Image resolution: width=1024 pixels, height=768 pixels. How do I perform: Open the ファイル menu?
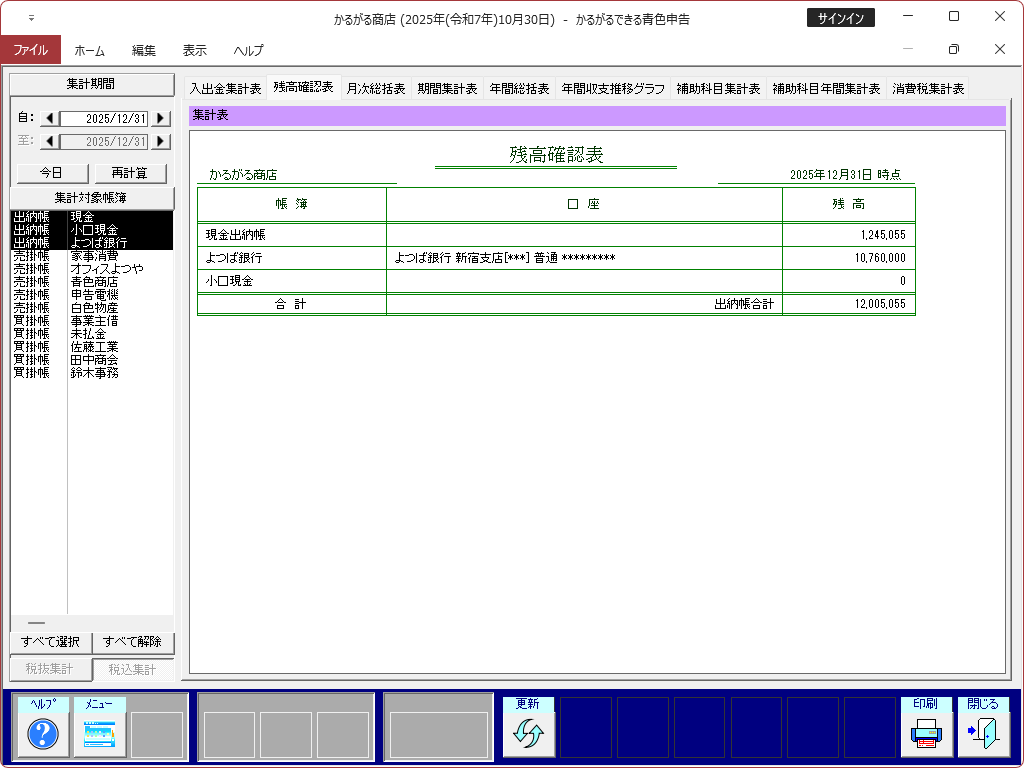[x=30, y=50]
